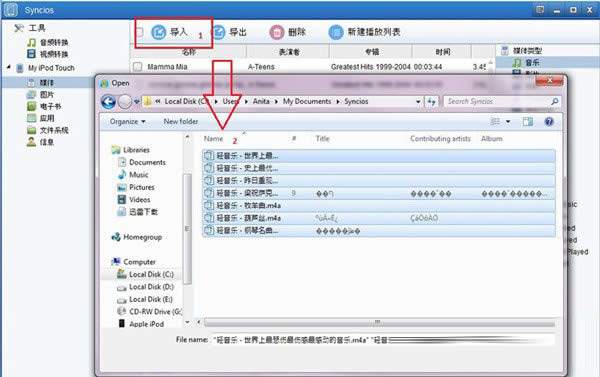Image resolution: width=600 pixels, height=377 pixels.
Task: Open the 视频转换 video converter tool
Action: pyautogui.click(x=48, y=54)
